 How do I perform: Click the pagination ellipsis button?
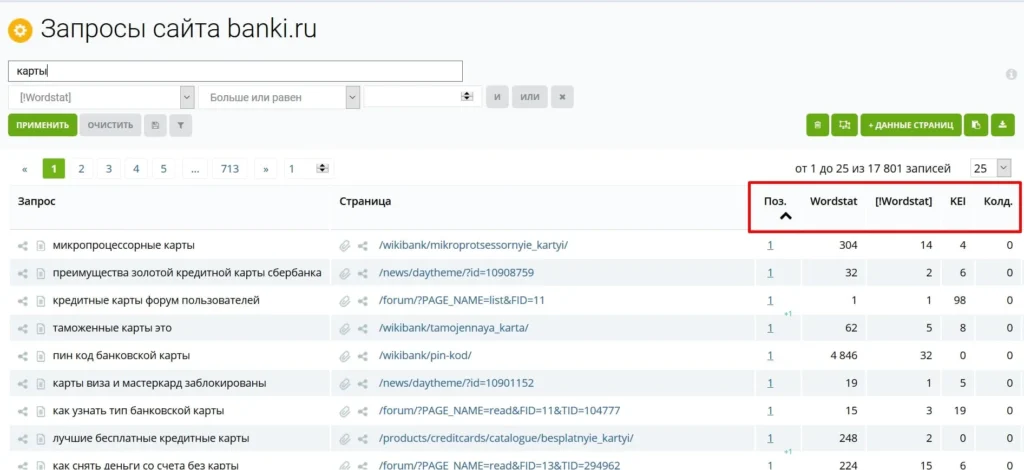coord(195,168)
